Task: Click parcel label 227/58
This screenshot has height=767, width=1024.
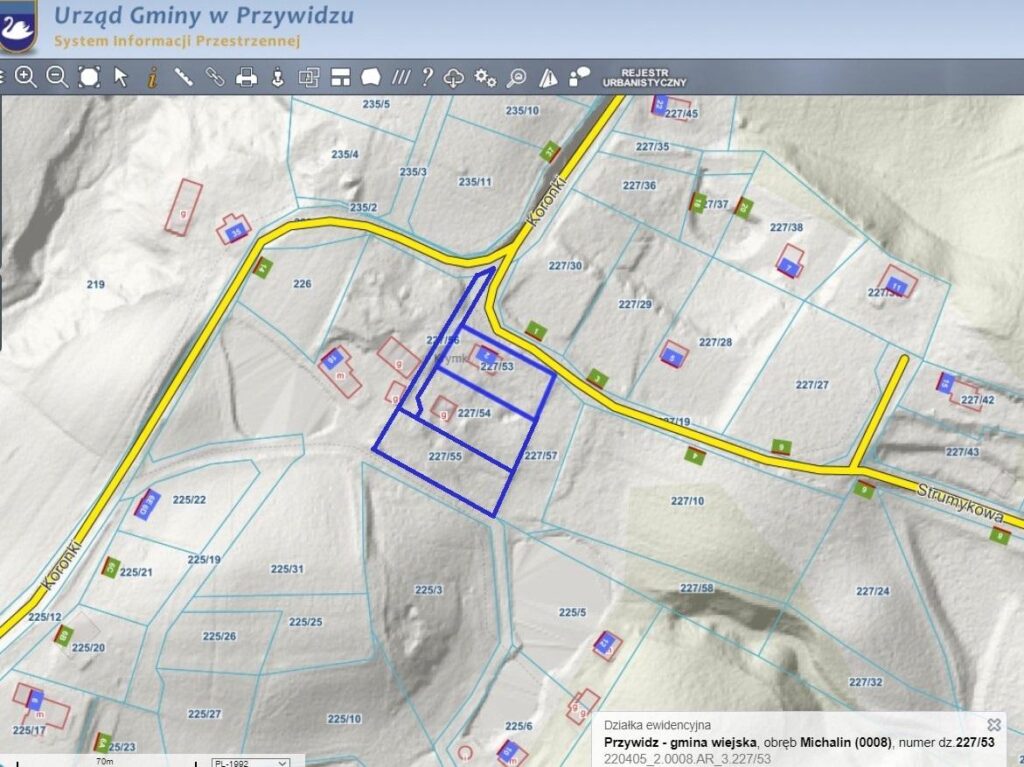Action: (697, 588)
